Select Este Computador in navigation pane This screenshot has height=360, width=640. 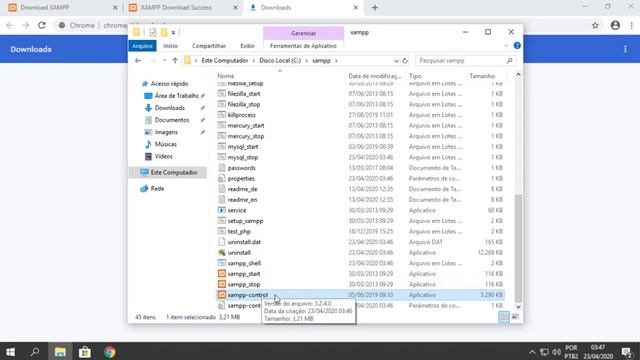(x=168, y=173)
